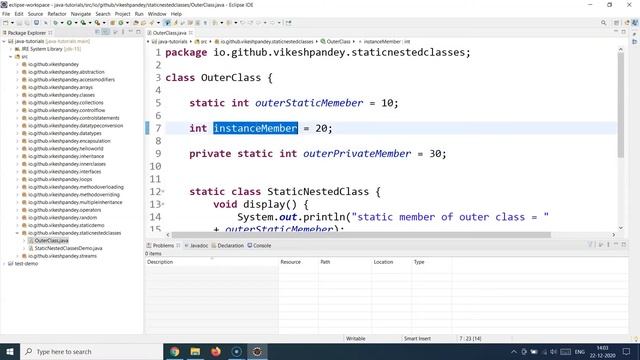Click the Open Task toolbar icon

(x=143, y=23)
